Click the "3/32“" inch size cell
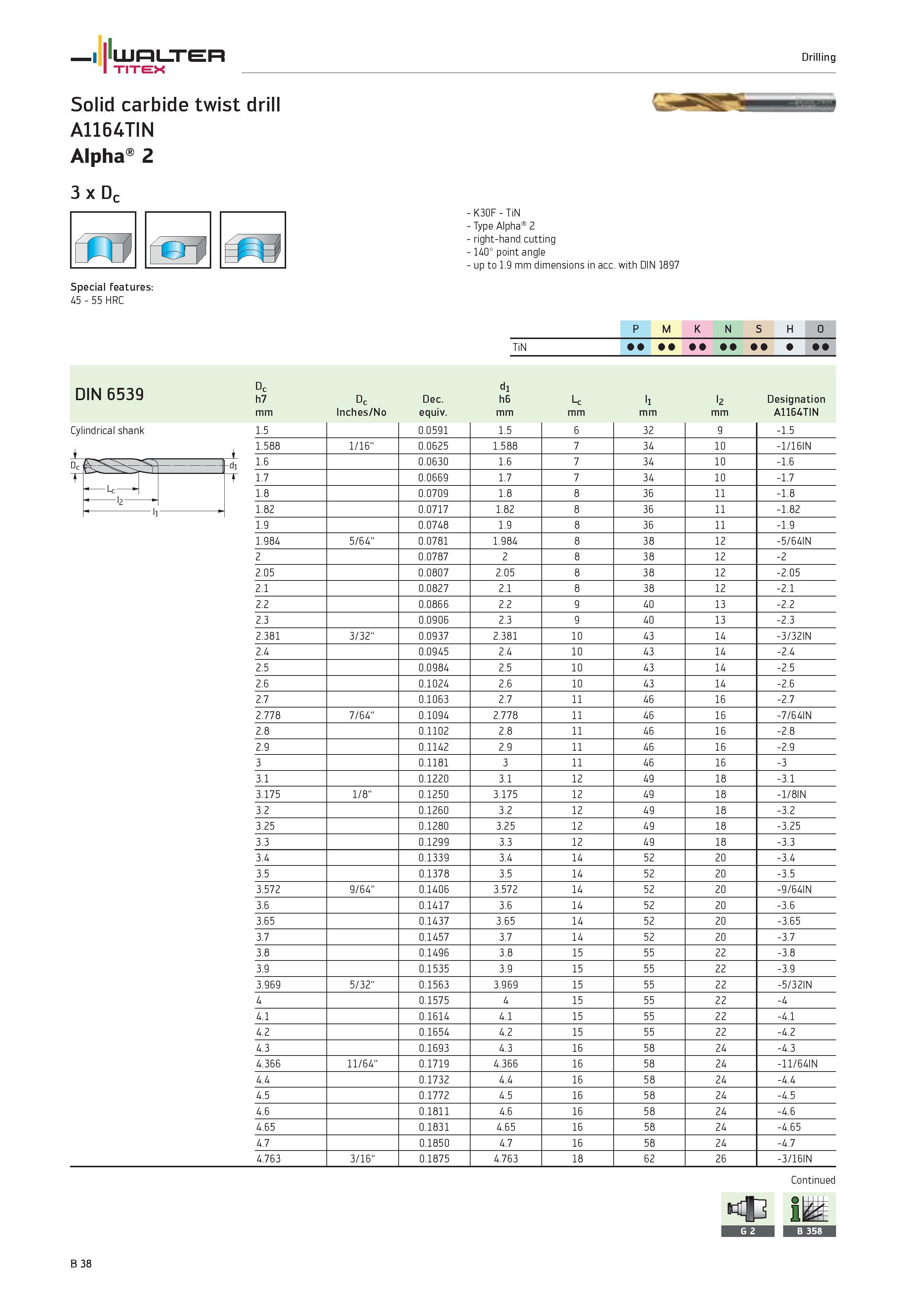 point(362,636)
